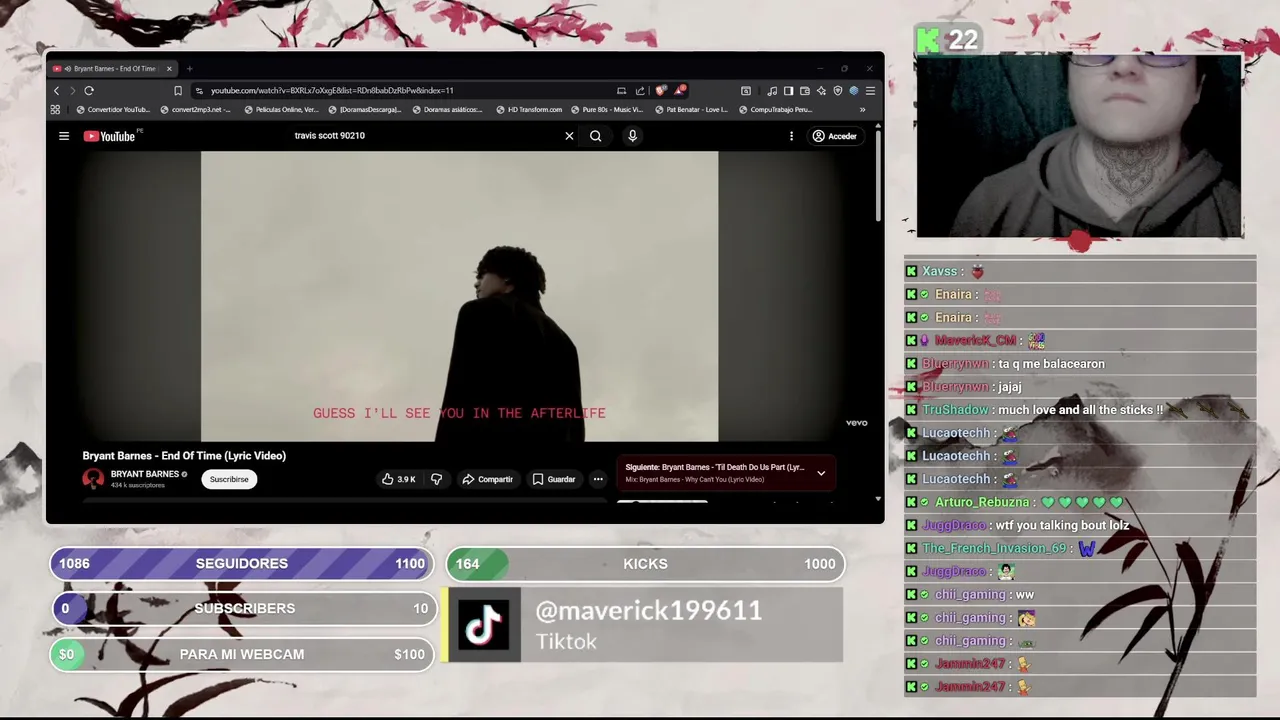
Task: Open the Convertidor YouTube bookmark
Action: (112, 110)
